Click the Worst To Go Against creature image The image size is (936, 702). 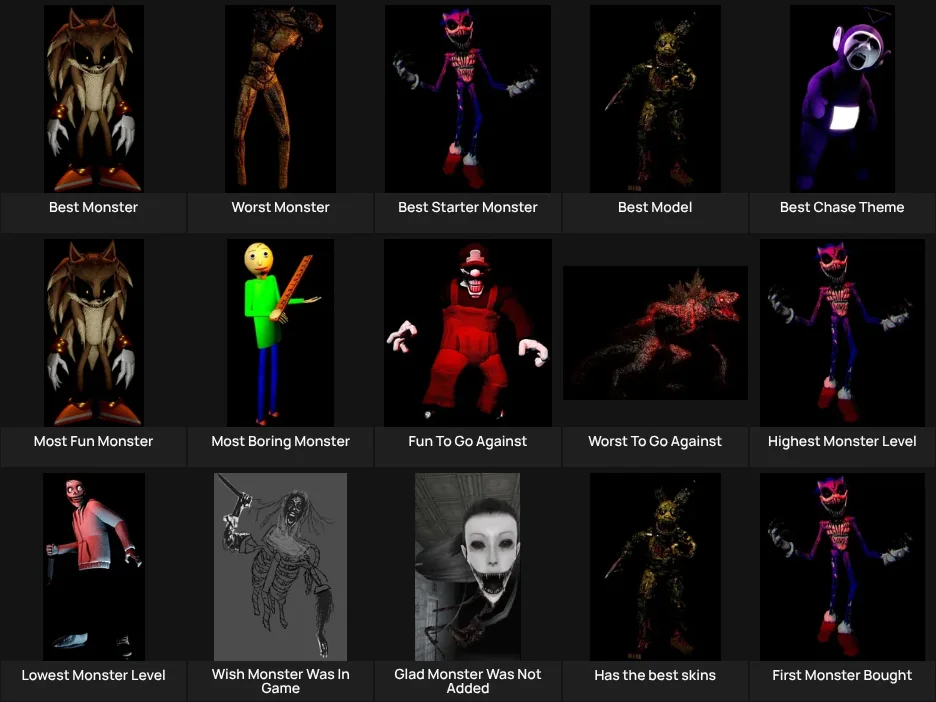pyautogui.click(x=655, y=332)
